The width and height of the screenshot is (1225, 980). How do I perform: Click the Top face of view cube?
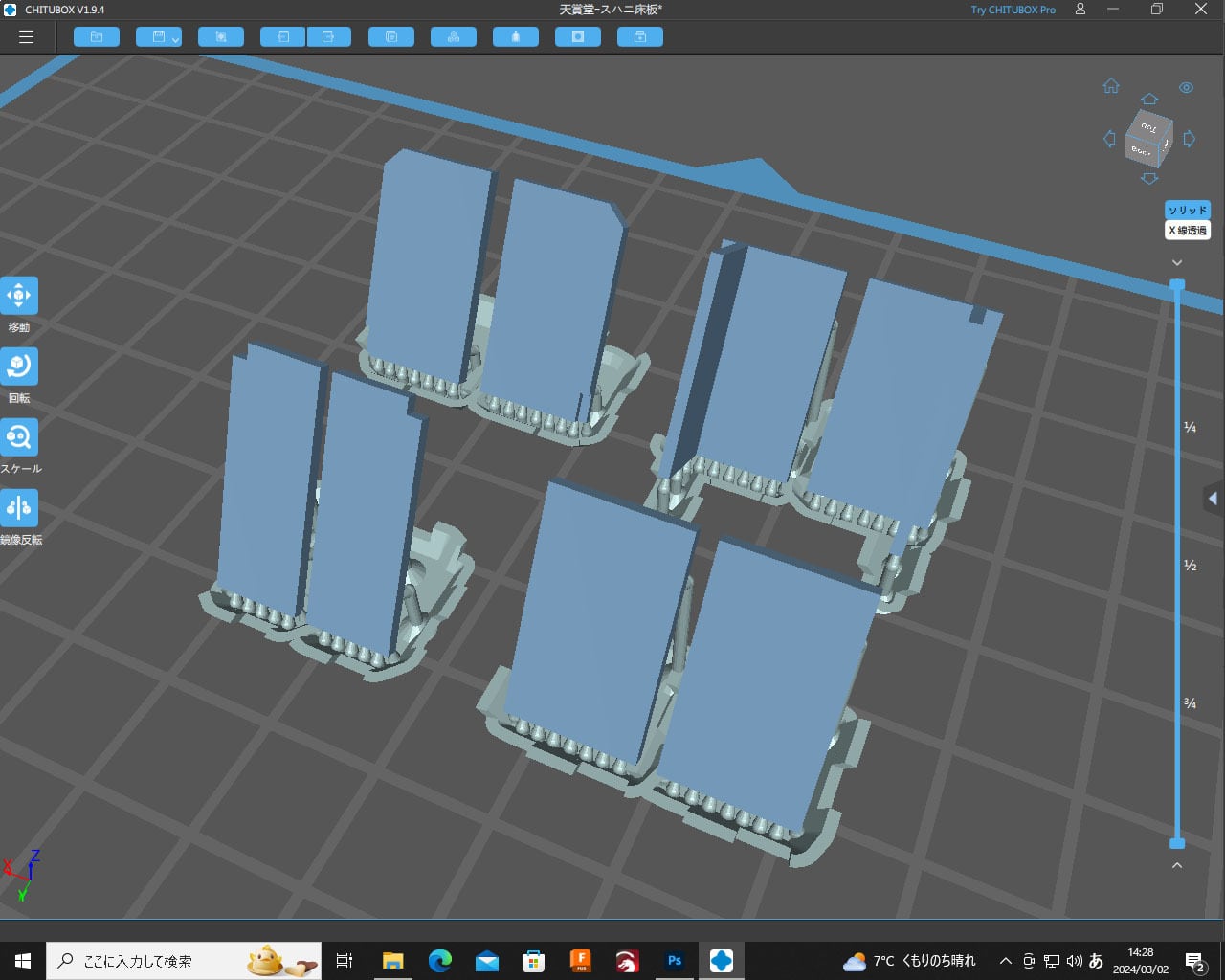coord(1149,127)
